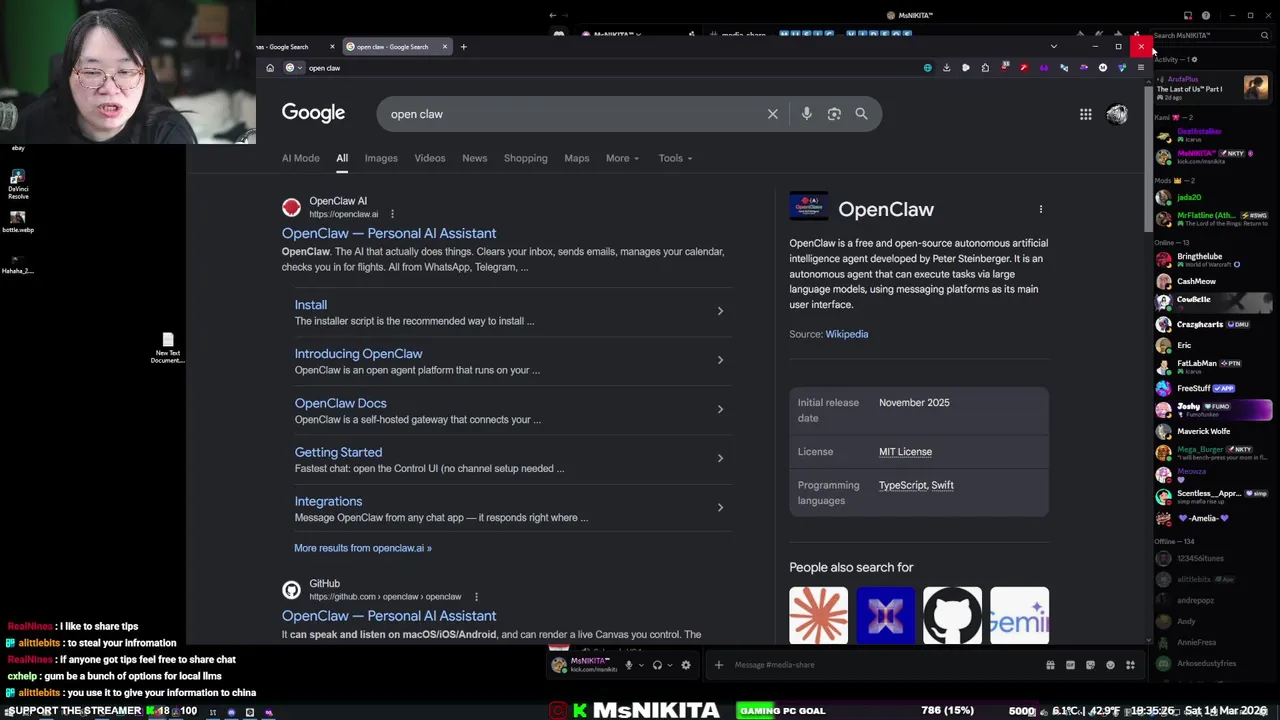Open more options for the OpenClaw AI result

coord(392,214)
